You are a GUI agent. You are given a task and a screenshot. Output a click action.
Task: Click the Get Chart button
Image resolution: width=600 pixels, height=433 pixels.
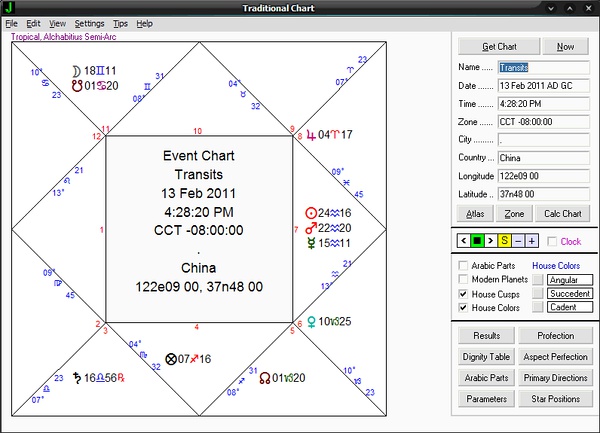coord(499,47)
